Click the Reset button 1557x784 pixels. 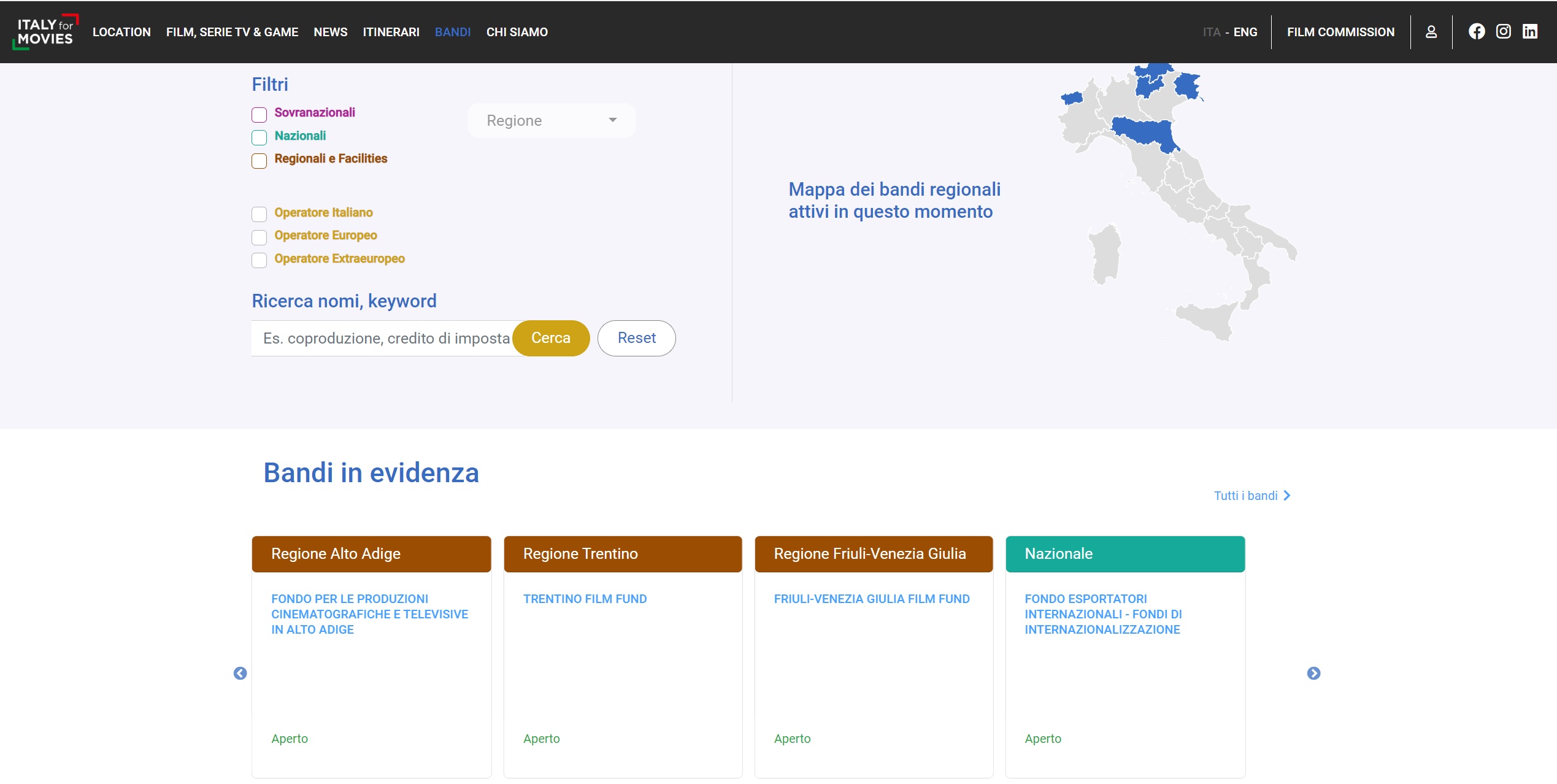coord(636,338)
